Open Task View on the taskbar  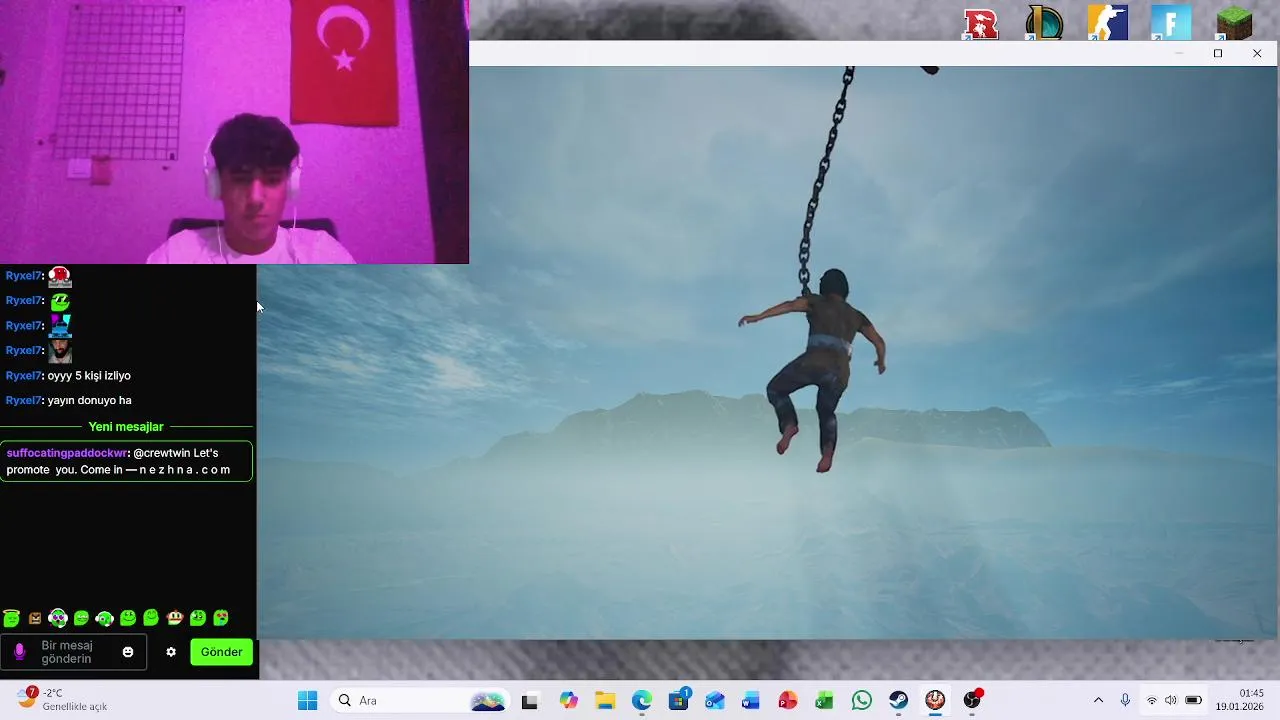[530, 701]
